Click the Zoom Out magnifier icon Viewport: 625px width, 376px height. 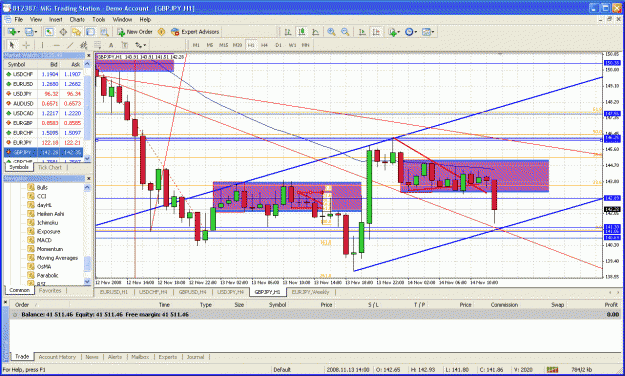coord(345,31)
